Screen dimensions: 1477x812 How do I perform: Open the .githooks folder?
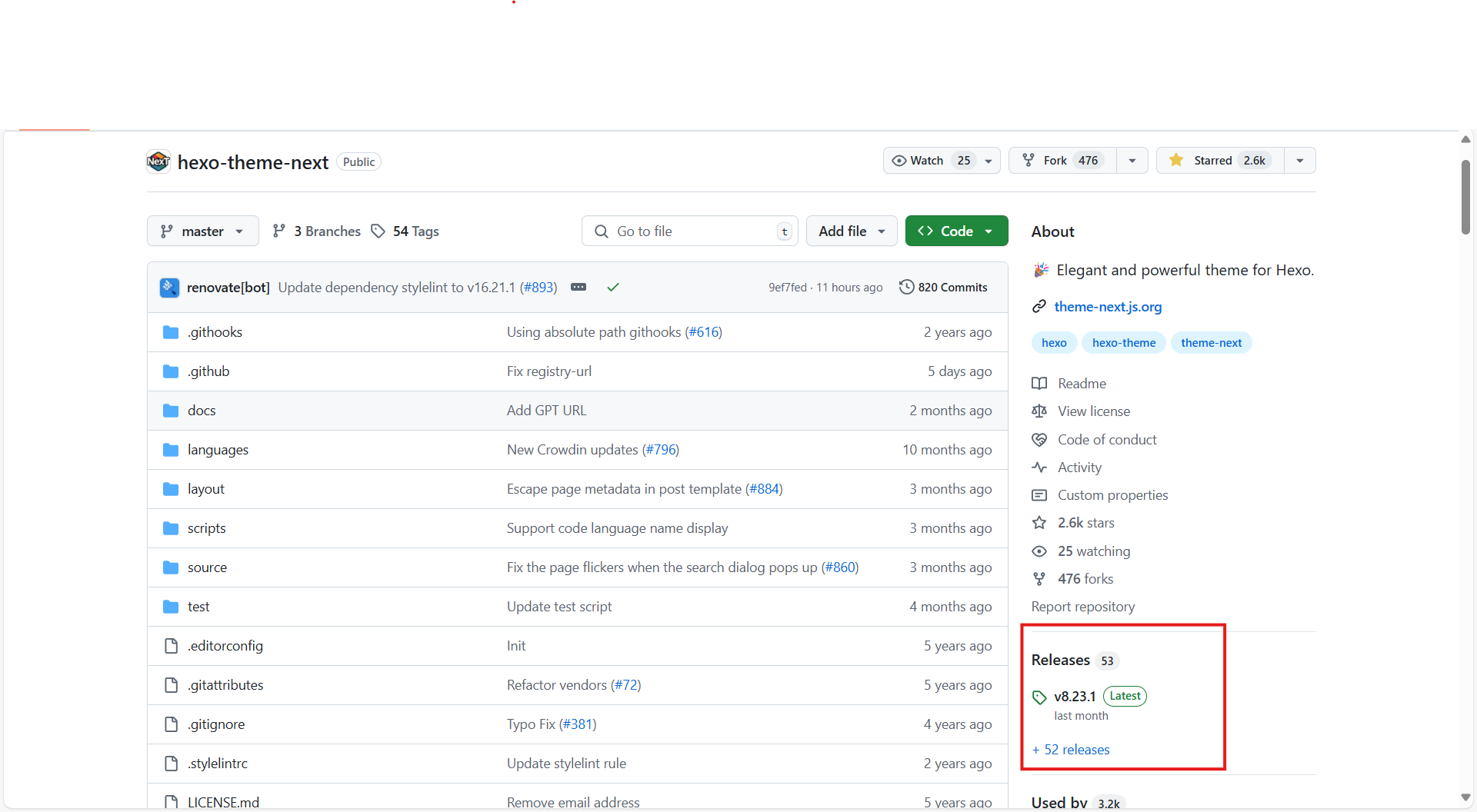pyautogui.click(x=215, y=332)
